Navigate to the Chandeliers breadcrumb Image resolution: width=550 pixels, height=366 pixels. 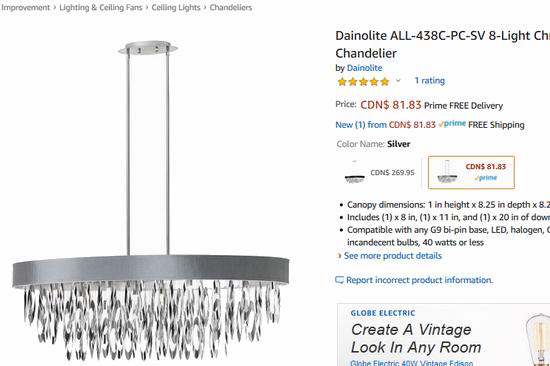point(231,7)
